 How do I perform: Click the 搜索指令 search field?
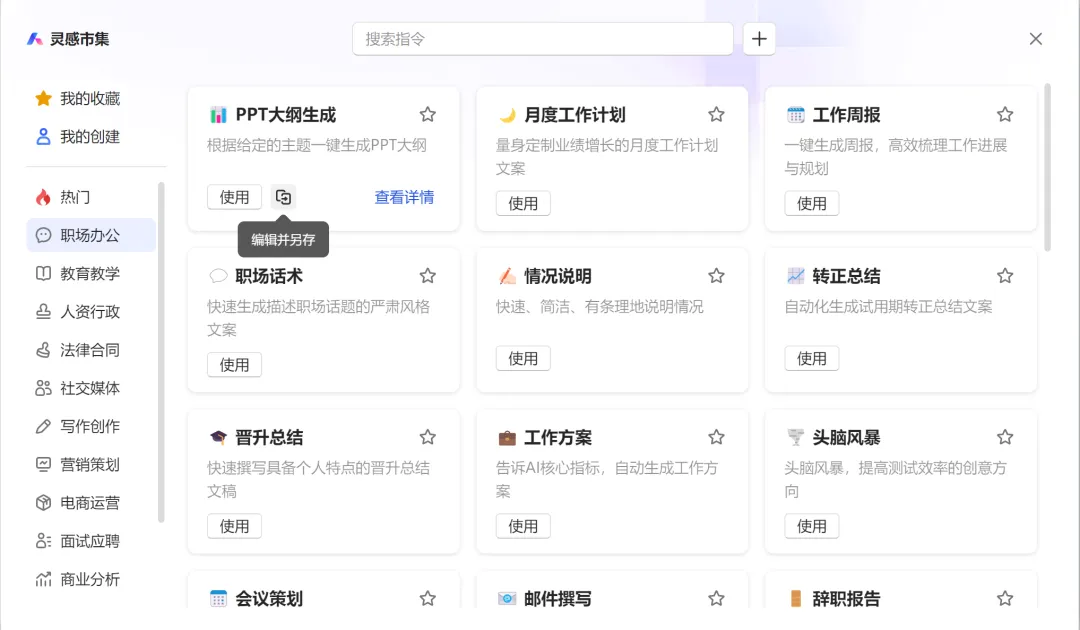(x=543, y=39)
